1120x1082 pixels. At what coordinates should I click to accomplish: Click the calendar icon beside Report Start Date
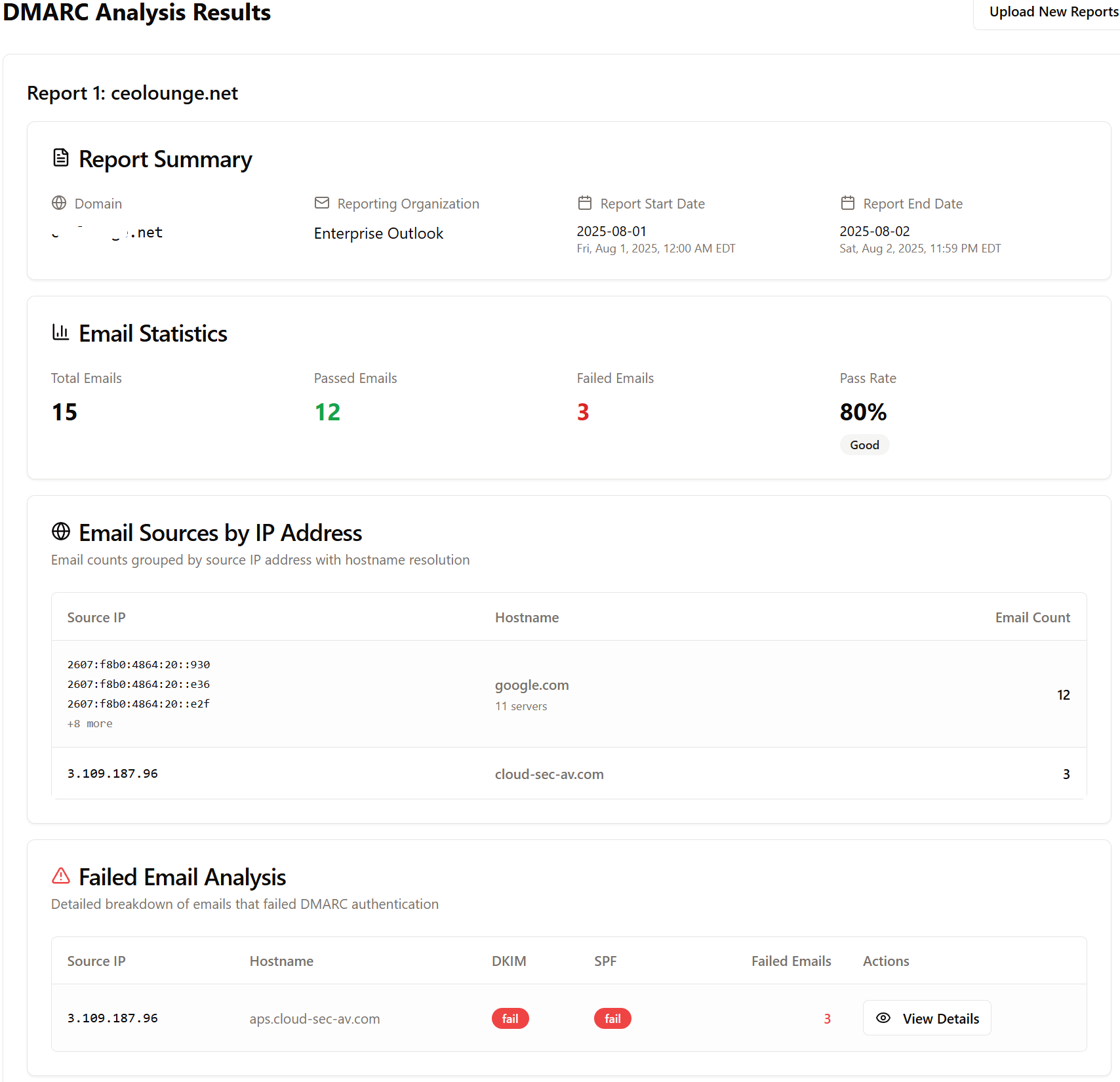pyautogui.click(x=585, y=203)
